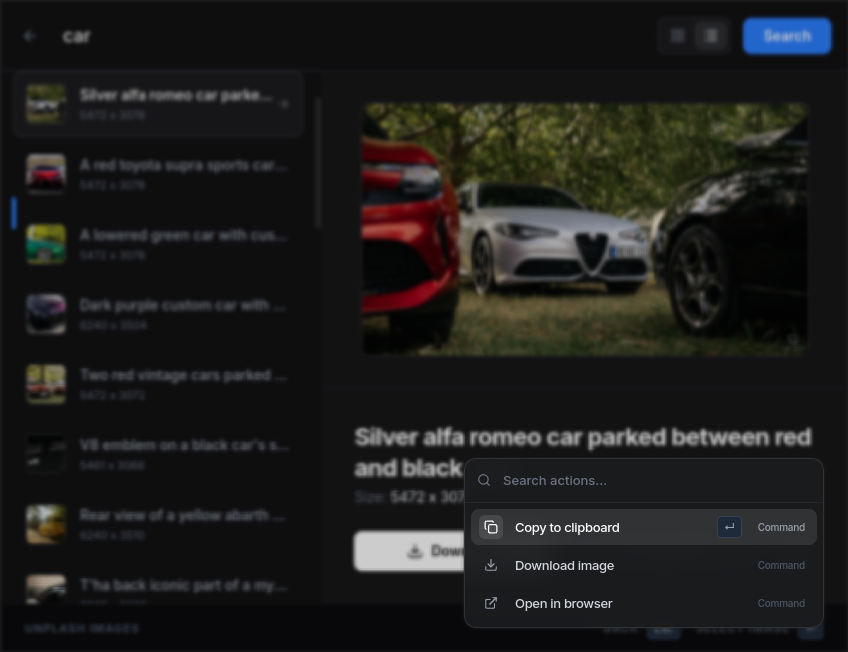Switch to grid view layout

tap(677, 36)
